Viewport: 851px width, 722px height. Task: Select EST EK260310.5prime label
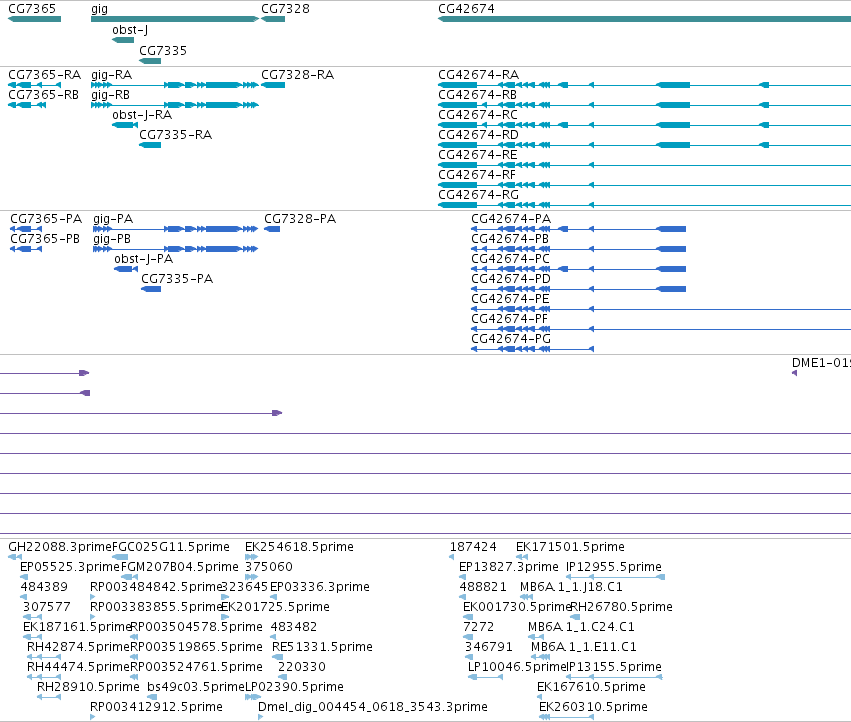(593, 707)
